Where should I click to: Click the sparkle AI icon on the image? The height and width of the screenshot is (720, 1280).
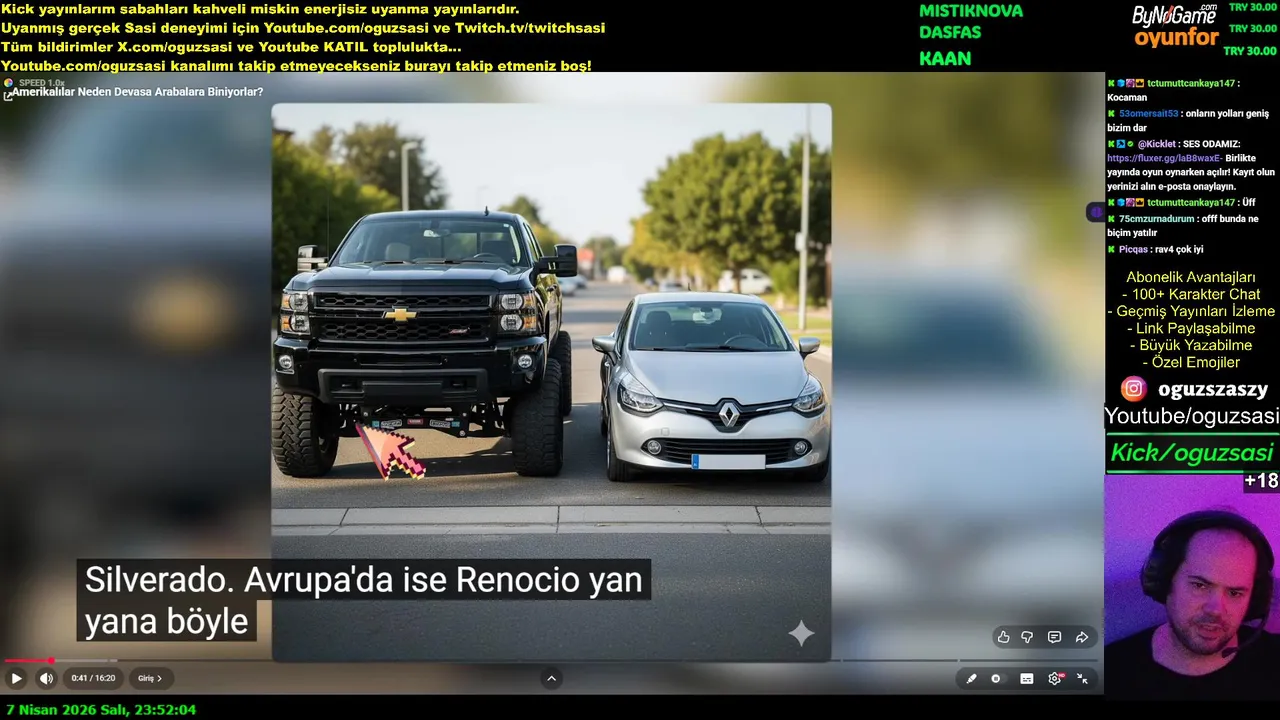(801, 633)
